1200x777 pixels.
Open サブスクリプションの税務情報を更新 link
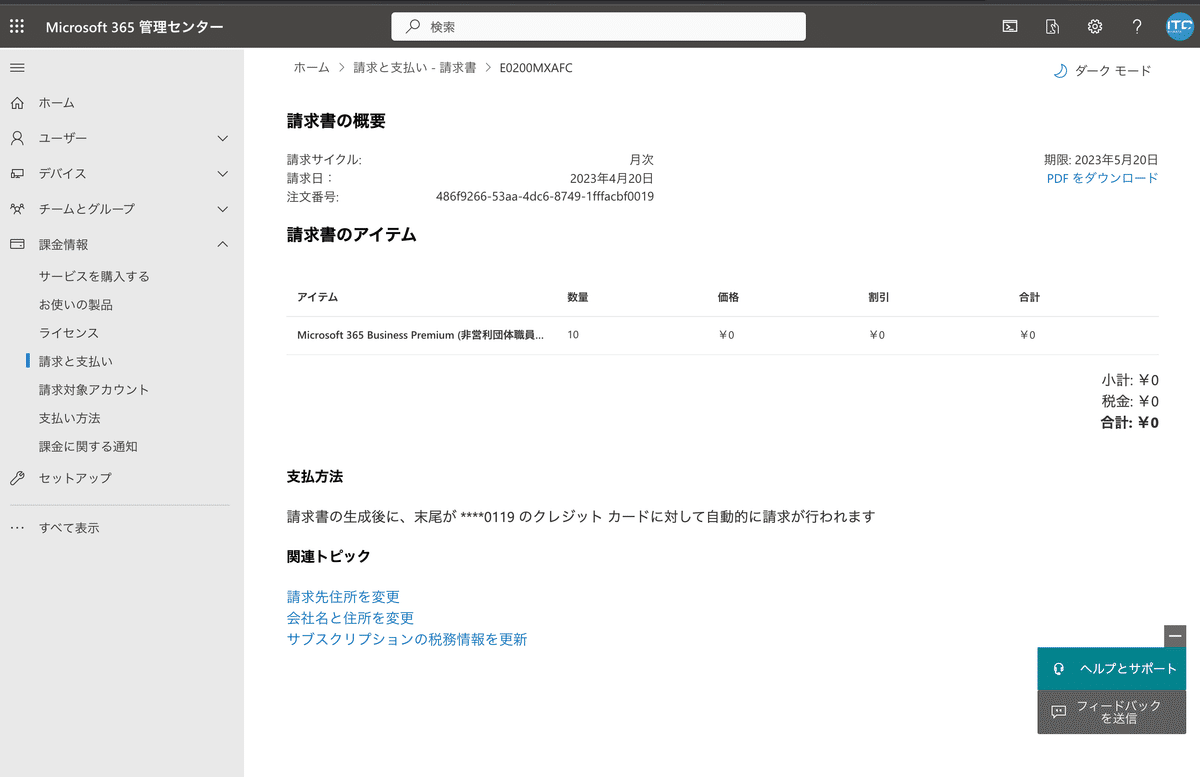coord(407,639)
